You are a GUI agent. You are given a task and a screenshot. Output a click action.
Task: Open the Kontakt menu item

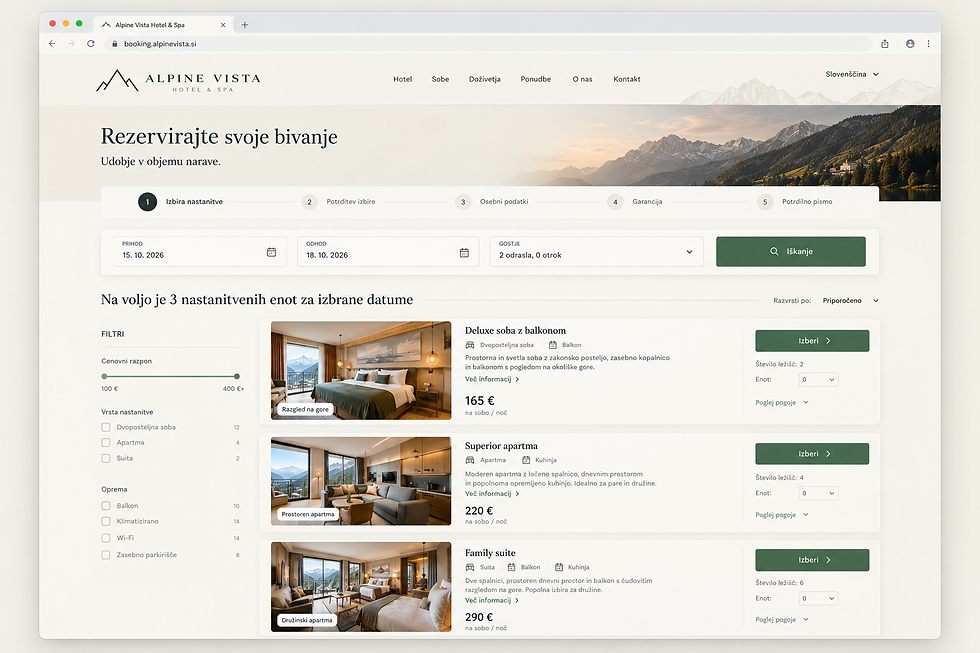pos(627,79)
